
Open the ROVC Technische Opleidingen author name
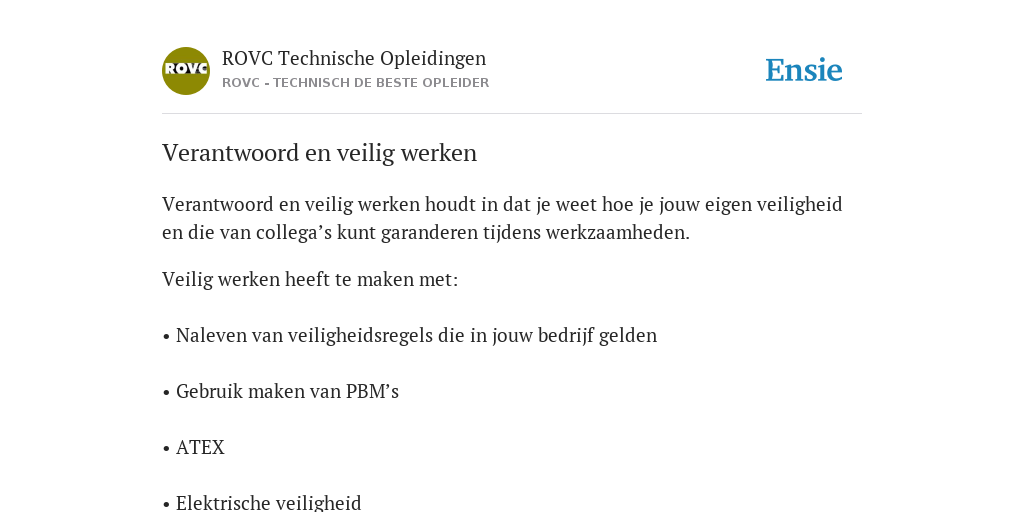tap(354, 58)
